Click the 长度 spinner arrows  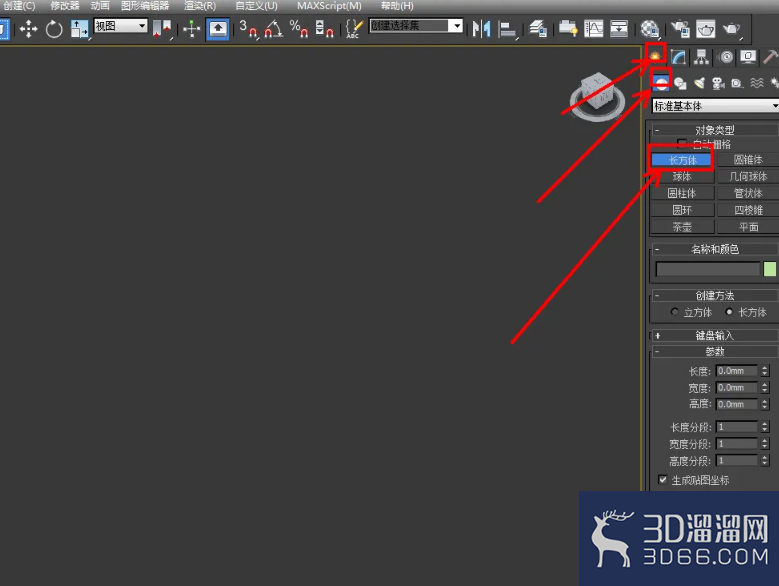(765, 370)
